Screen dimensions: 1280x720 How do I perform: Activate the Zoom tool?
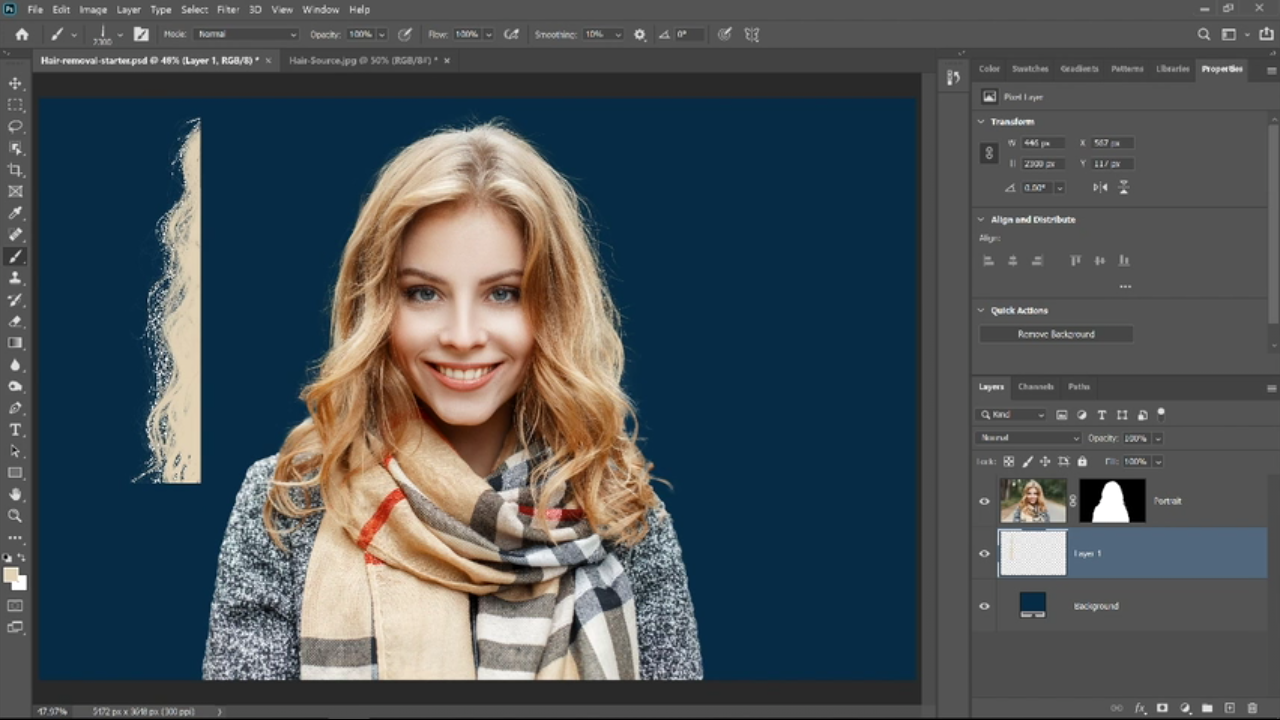[x=15, y=516]
